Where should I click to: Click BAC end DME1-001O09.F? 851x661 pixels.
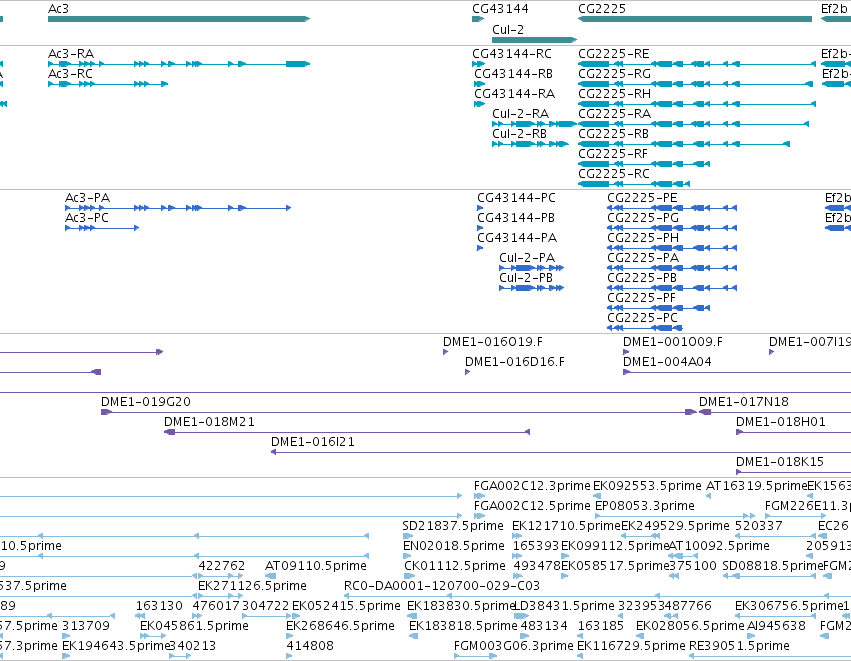672,342
